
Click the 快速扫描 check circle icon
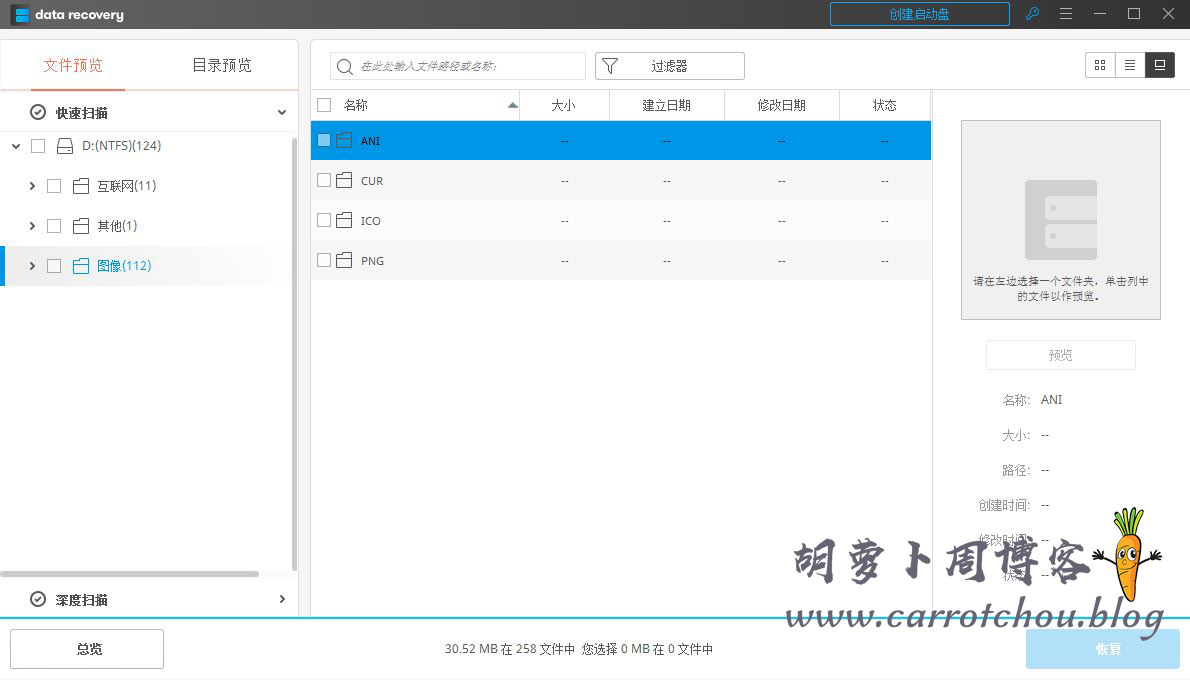(38, 112)
